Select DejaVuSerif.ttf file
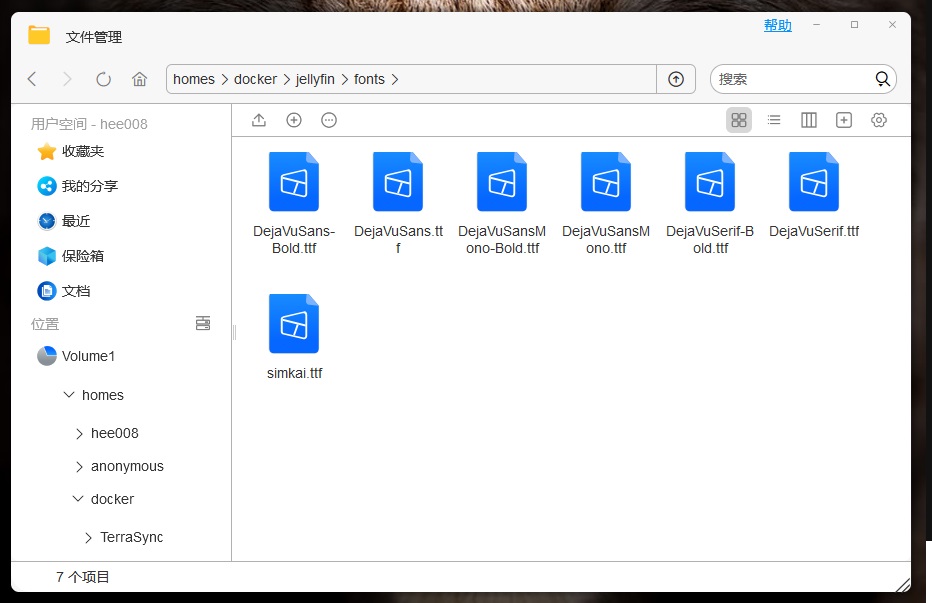The image size is (932, 603). coord(814,196)
